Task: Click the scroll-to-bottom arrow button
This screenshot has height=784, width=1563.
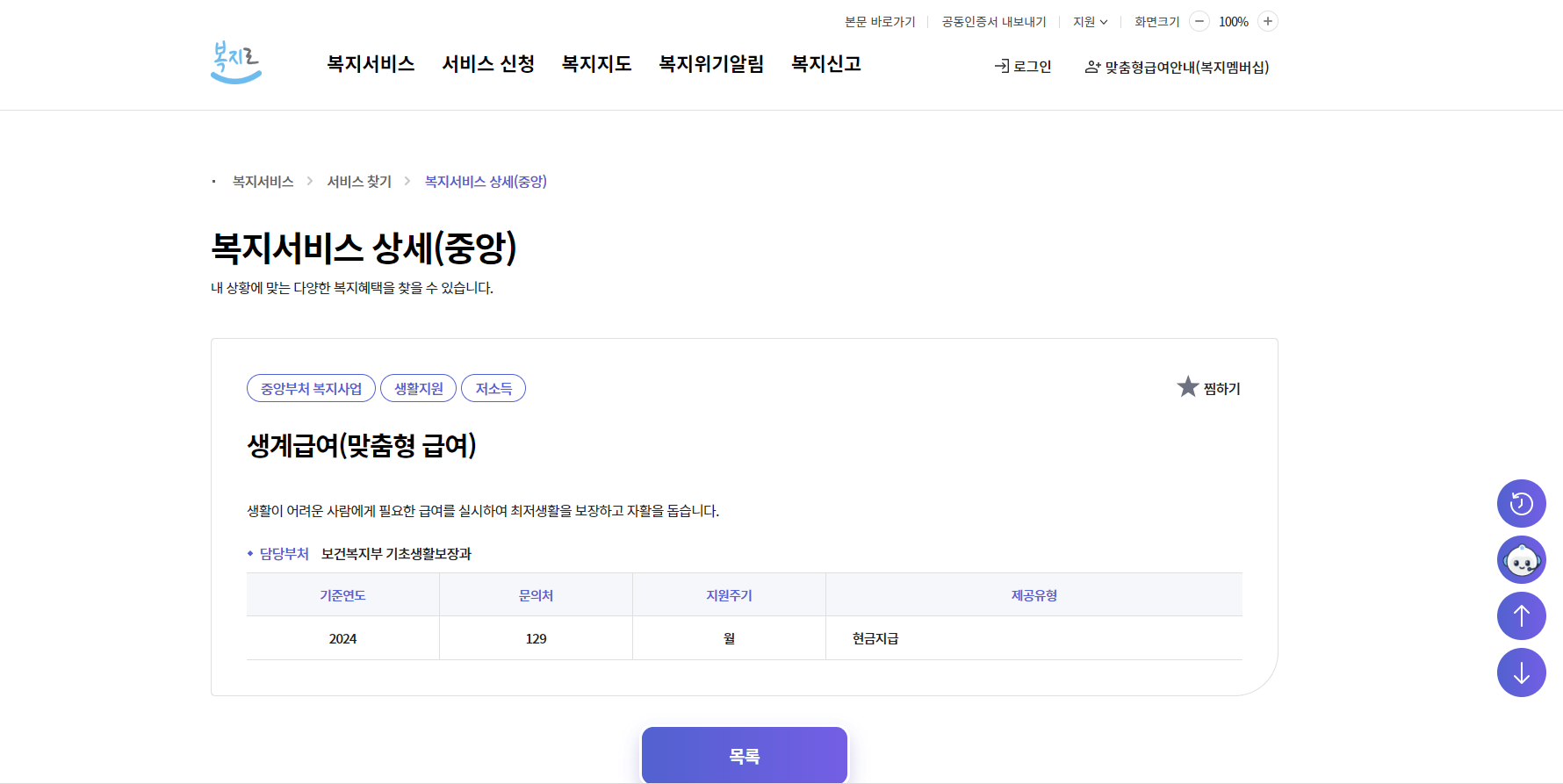Action: (1521, 673)
